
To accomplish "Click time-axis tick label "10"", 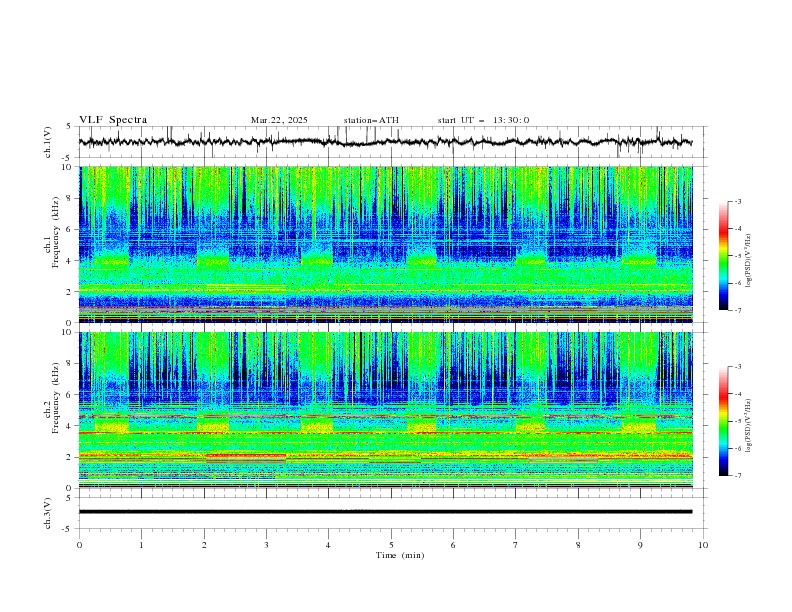I will click(703, 545).
